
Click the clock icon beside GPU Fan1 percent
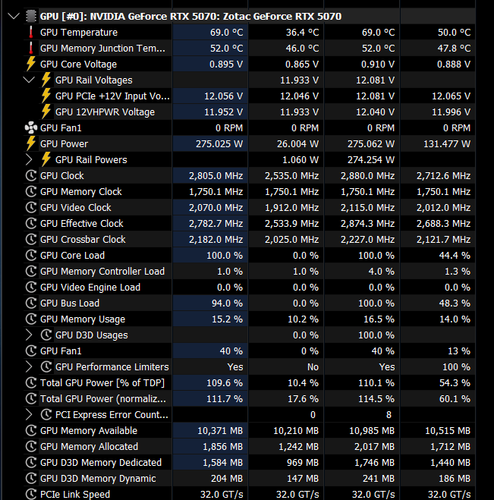point(31,351)
